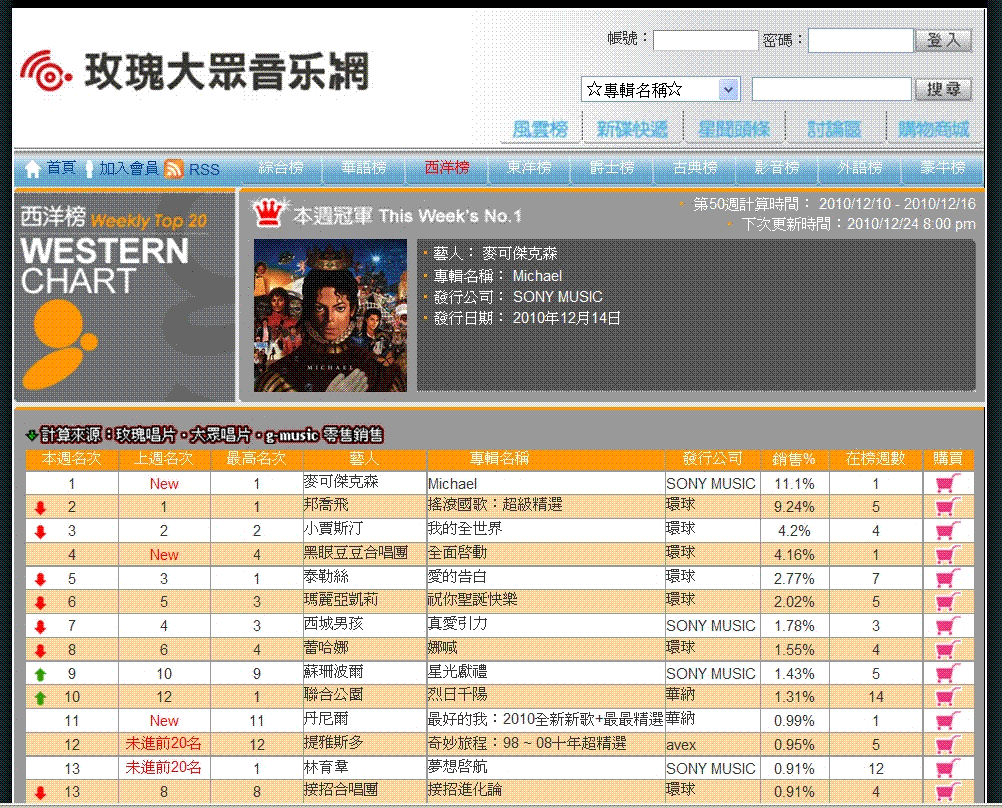
Task: Click the member icon beside 加入會員
Action: coord(89,169)
